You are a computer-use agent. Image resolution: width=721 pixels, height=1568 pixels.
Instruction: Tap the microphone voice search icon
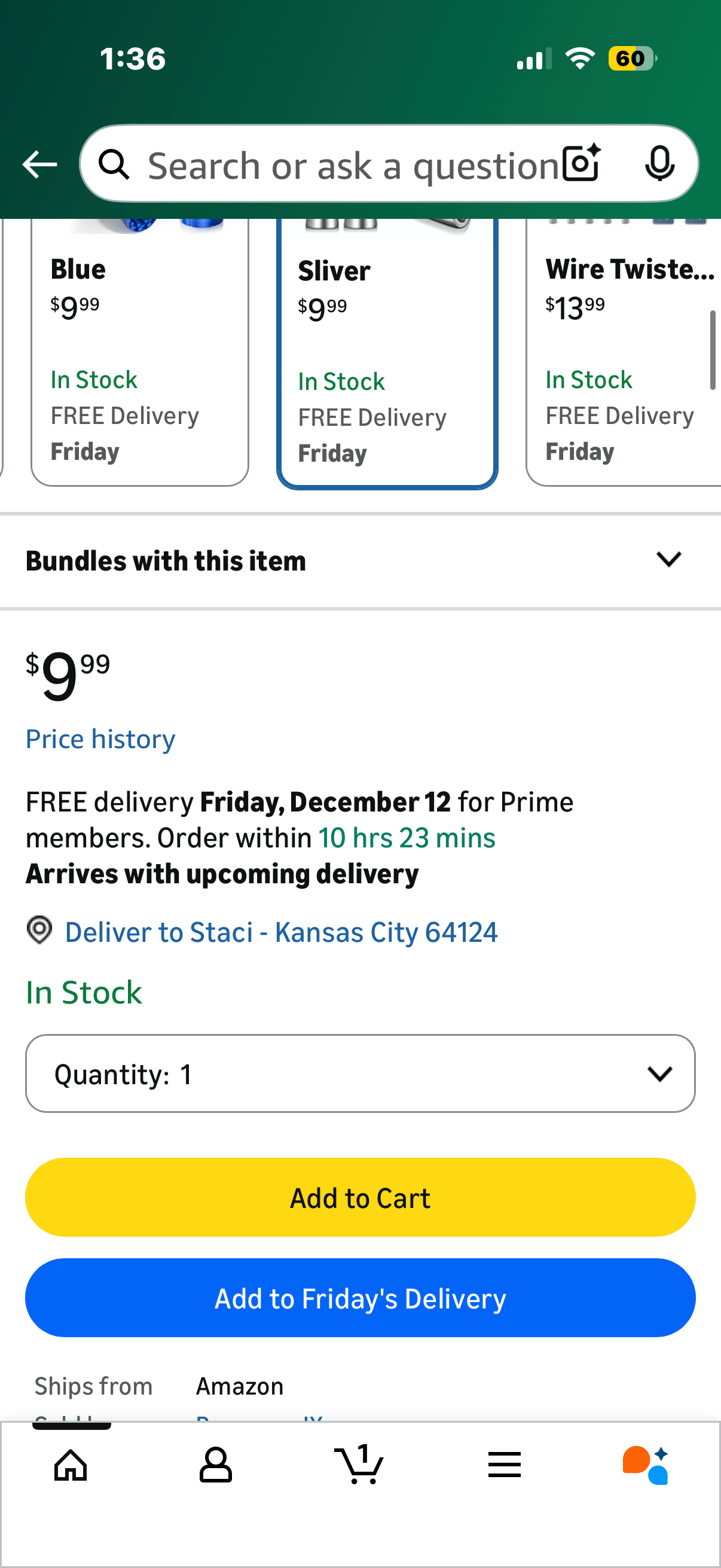659,164
